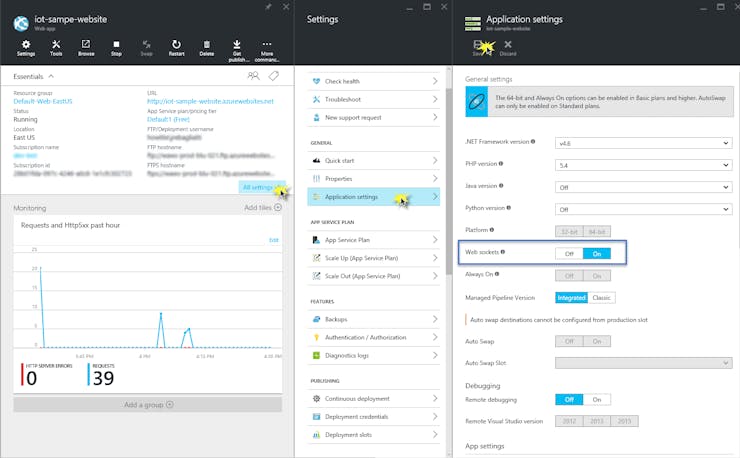Open Auto Swap Slot dropdown

[x=643, y=363]
